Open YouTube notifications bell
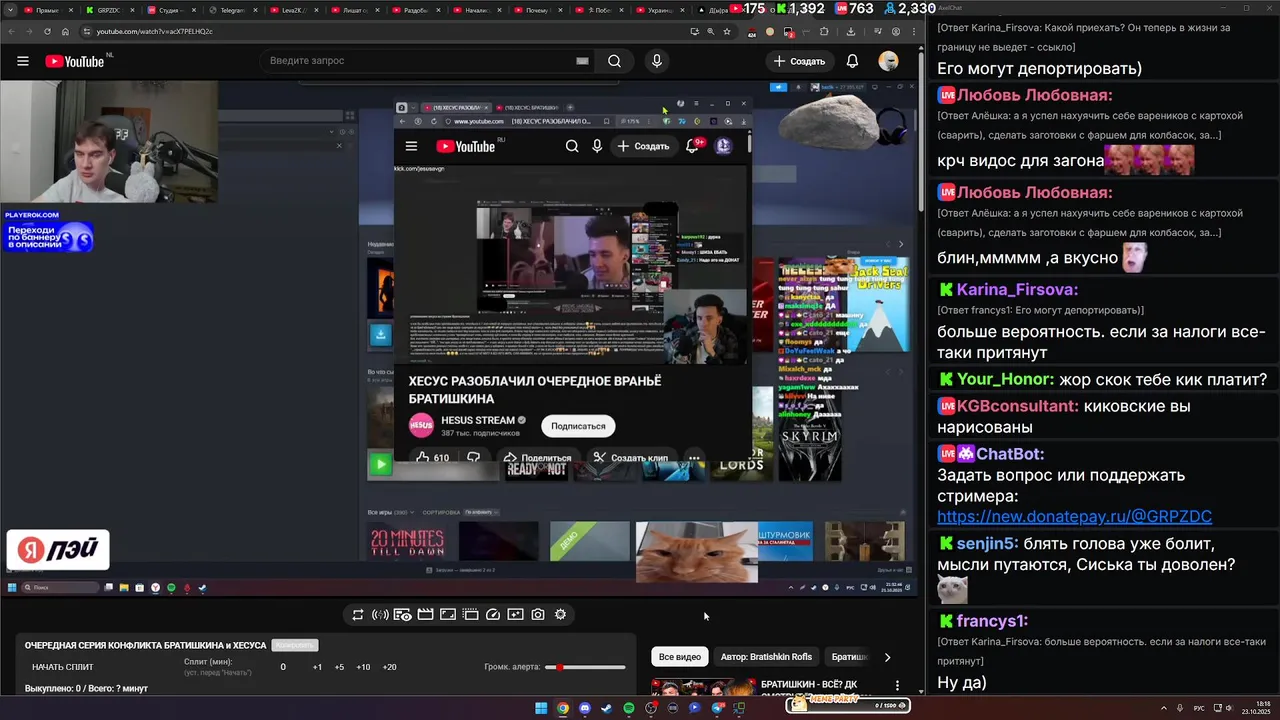 tap(852, 61)
